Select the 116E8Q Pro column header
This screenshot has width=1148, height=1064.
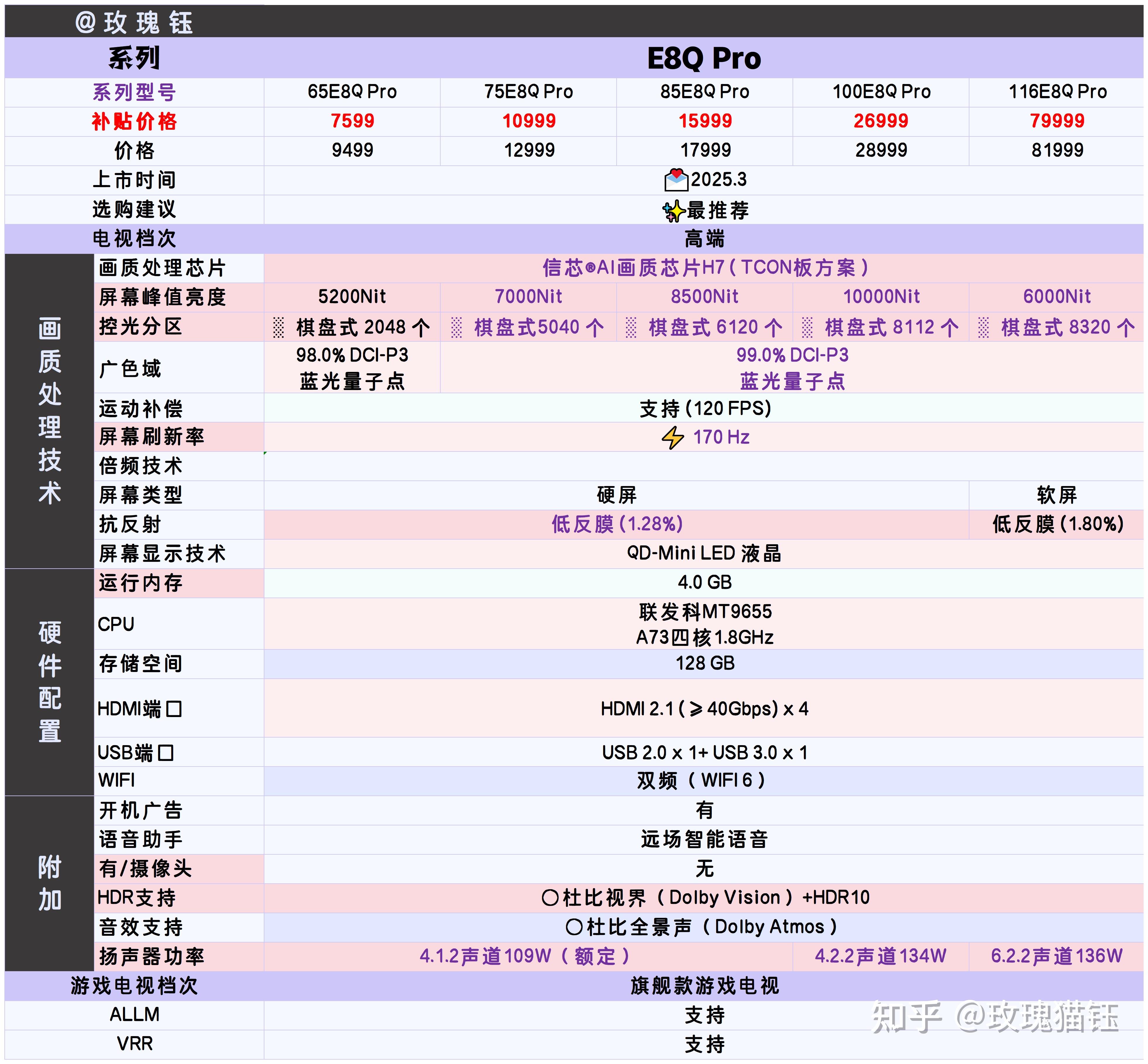tap(1057, 91)
